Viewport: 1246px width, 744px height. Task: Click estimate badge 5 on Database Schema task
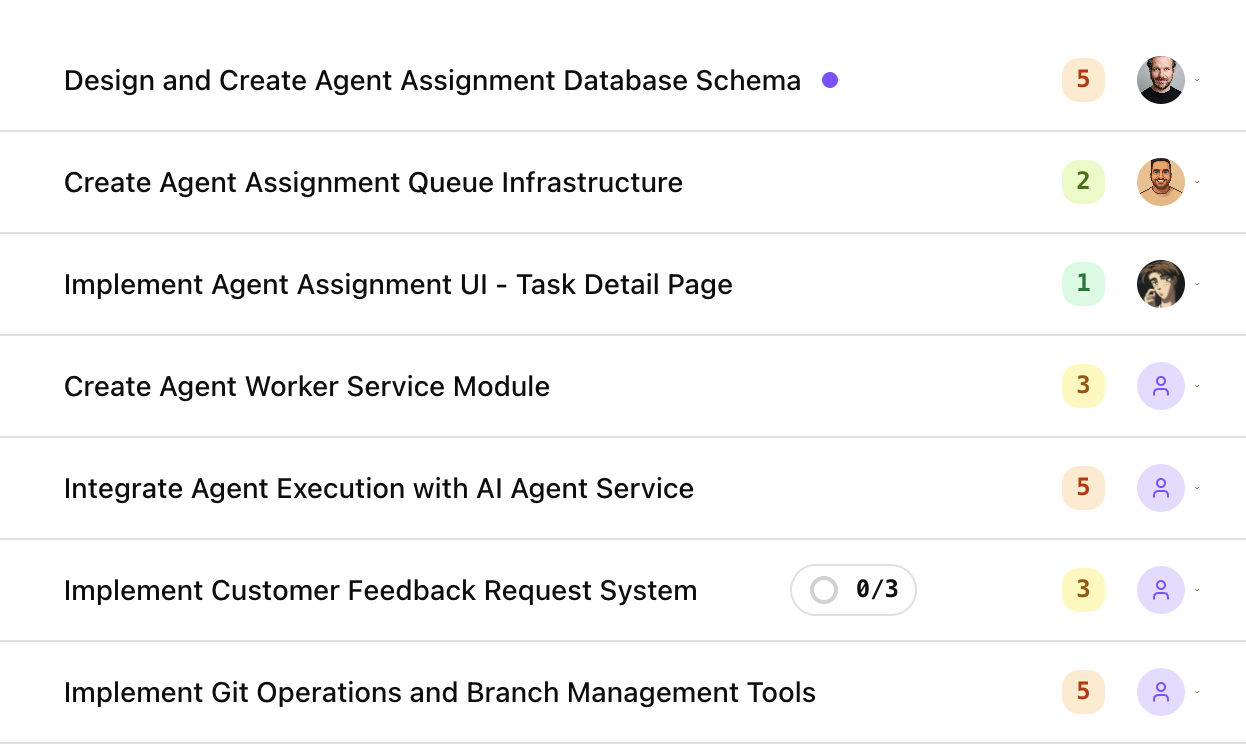pos(1083,80)
